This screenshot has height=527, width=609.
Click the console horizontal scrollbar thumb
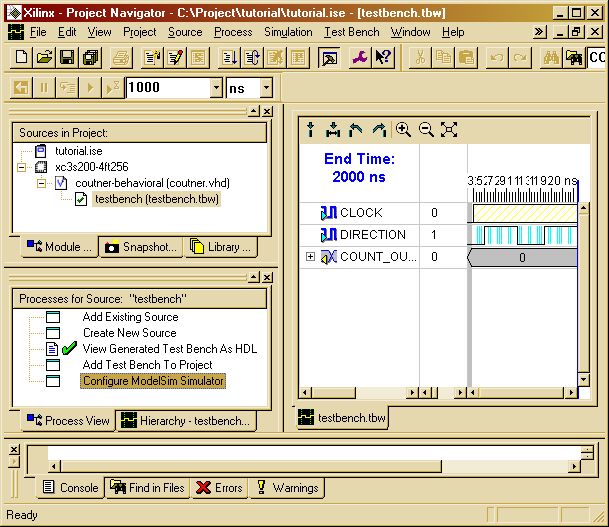click(x=251, y=466)
